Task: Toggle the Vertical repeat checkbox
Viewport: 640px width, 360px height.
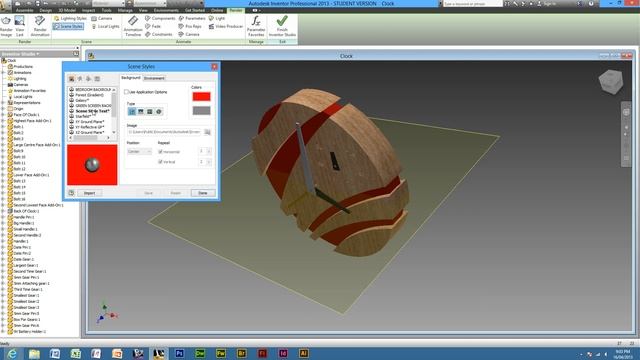Action: pos(160,162)
